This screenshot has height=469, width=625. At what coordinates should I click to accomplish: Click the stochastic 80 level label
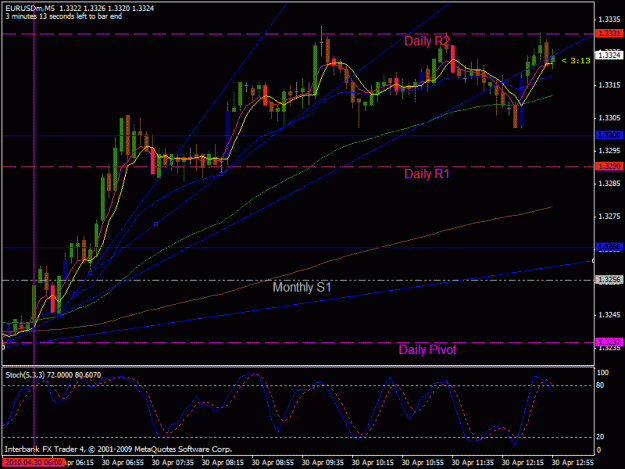(x=600, y=385)
